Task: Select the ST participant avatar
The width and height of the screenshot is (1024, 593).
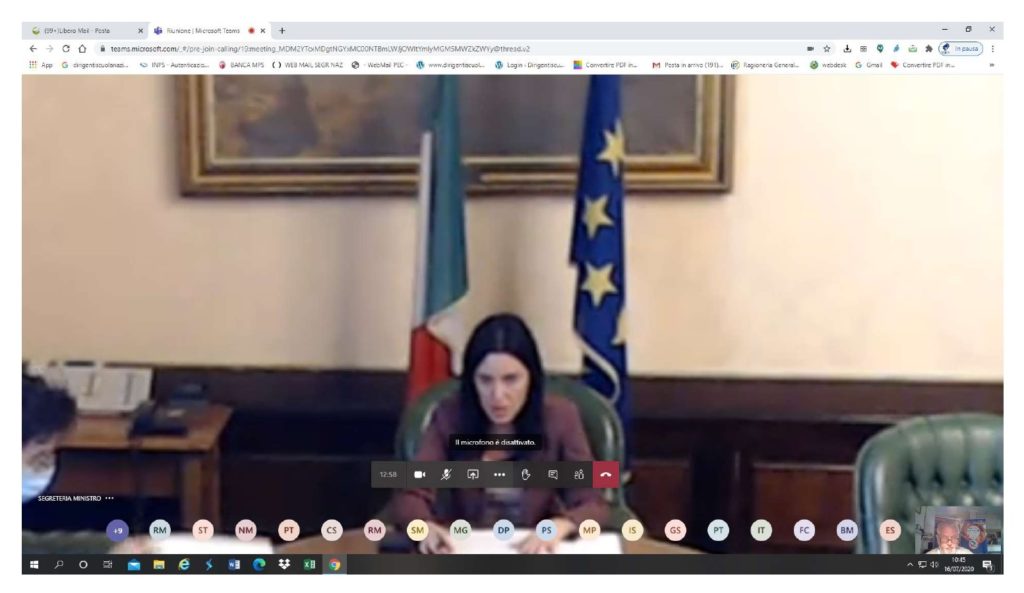Action: click(x=203, y=531)
